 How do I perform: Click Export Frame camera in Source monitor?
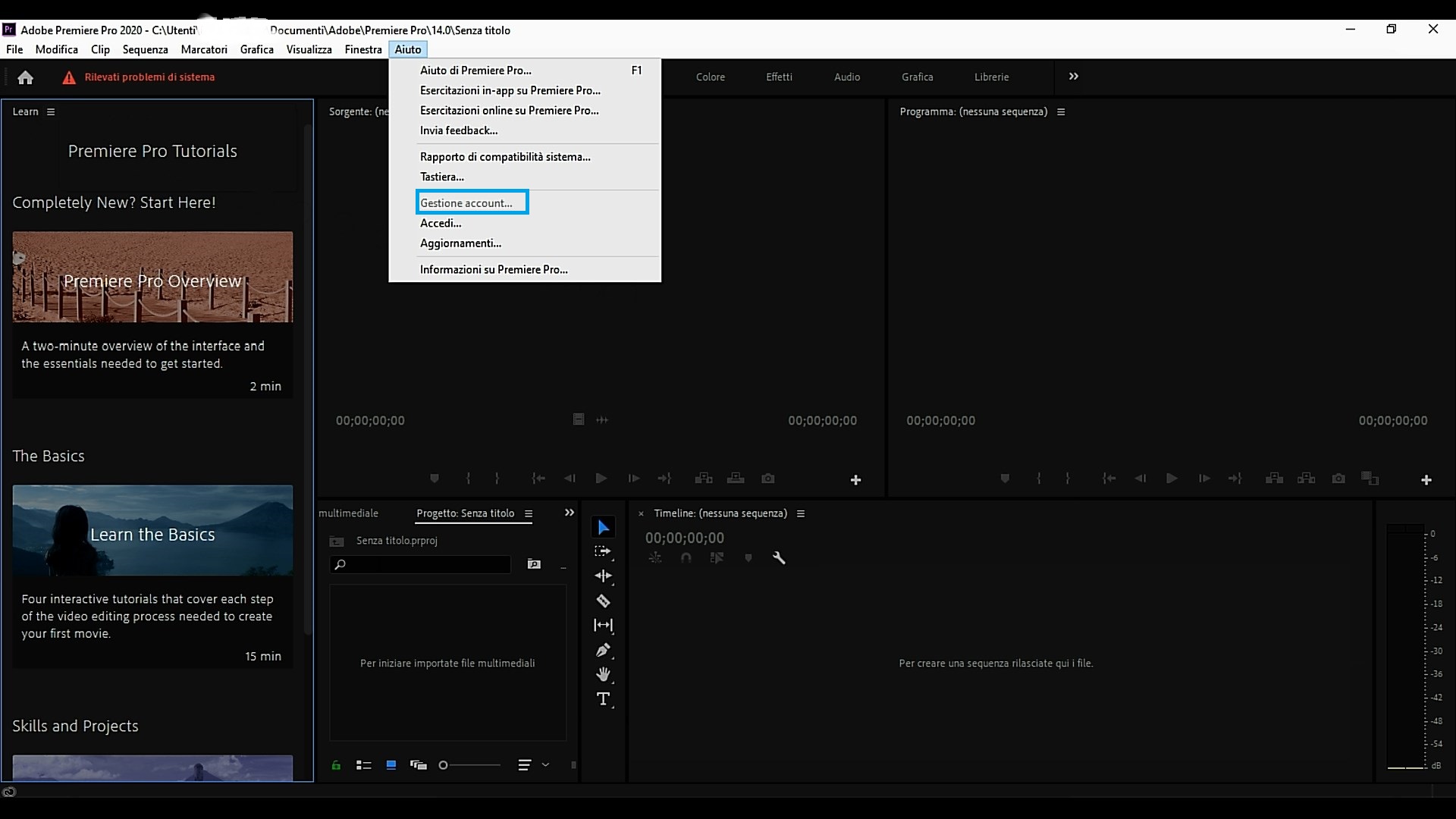pyautogui.click(x=768, y=479)
